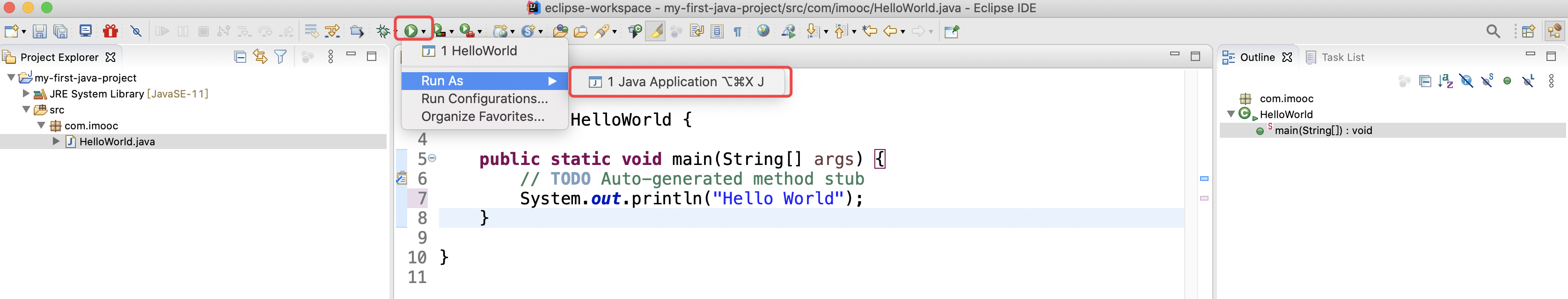Toggle Hide Local Types in Outline
Screen dimensions: 1568x299
point(1528,81)
